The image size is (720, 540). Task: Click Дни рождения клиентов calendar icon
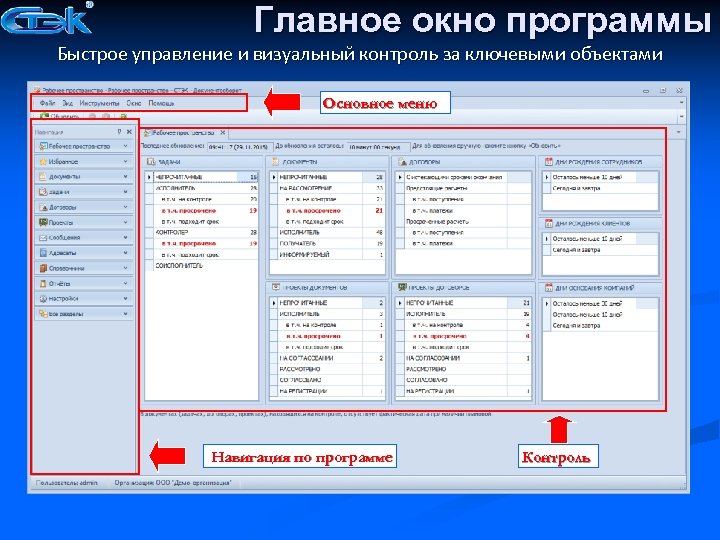click(548, 223)
